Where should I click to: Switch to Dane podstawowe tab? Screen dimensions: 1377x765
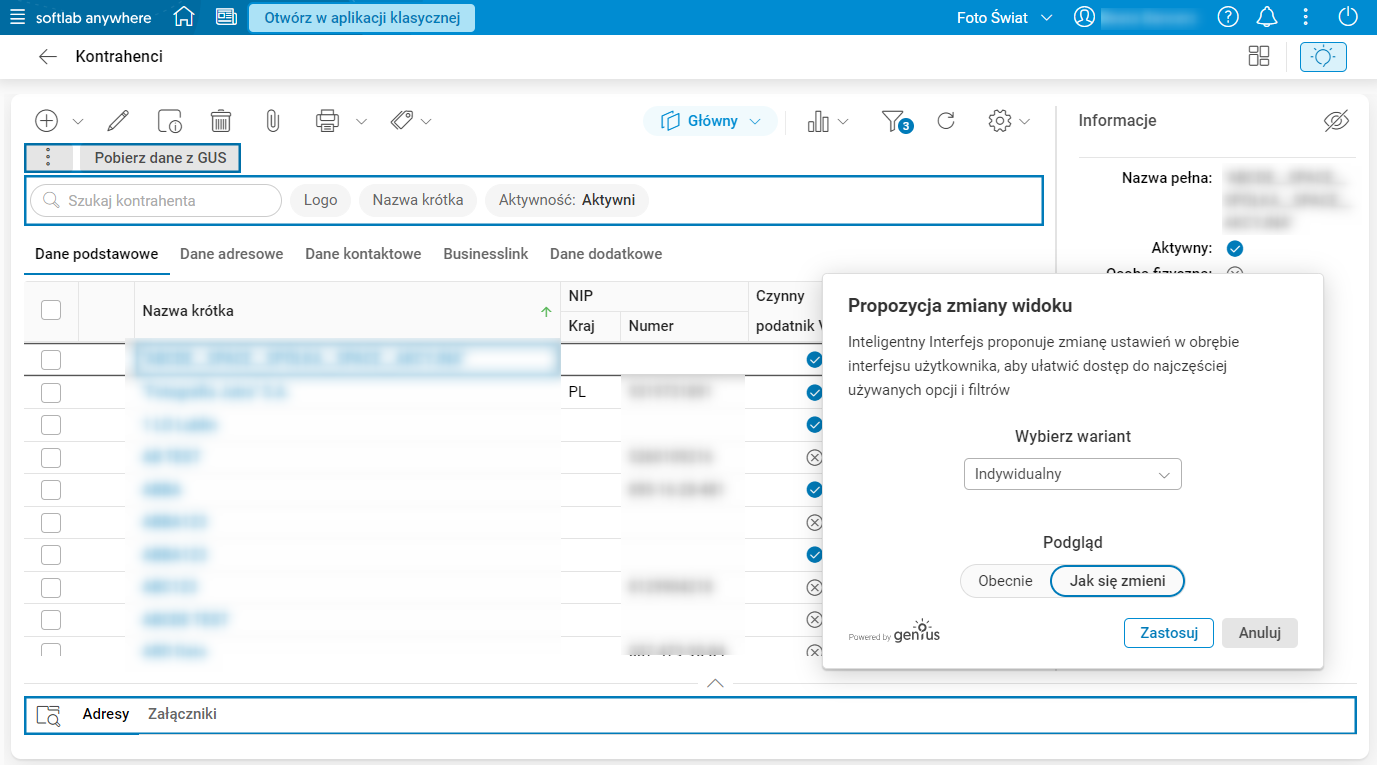pos(97,254)
